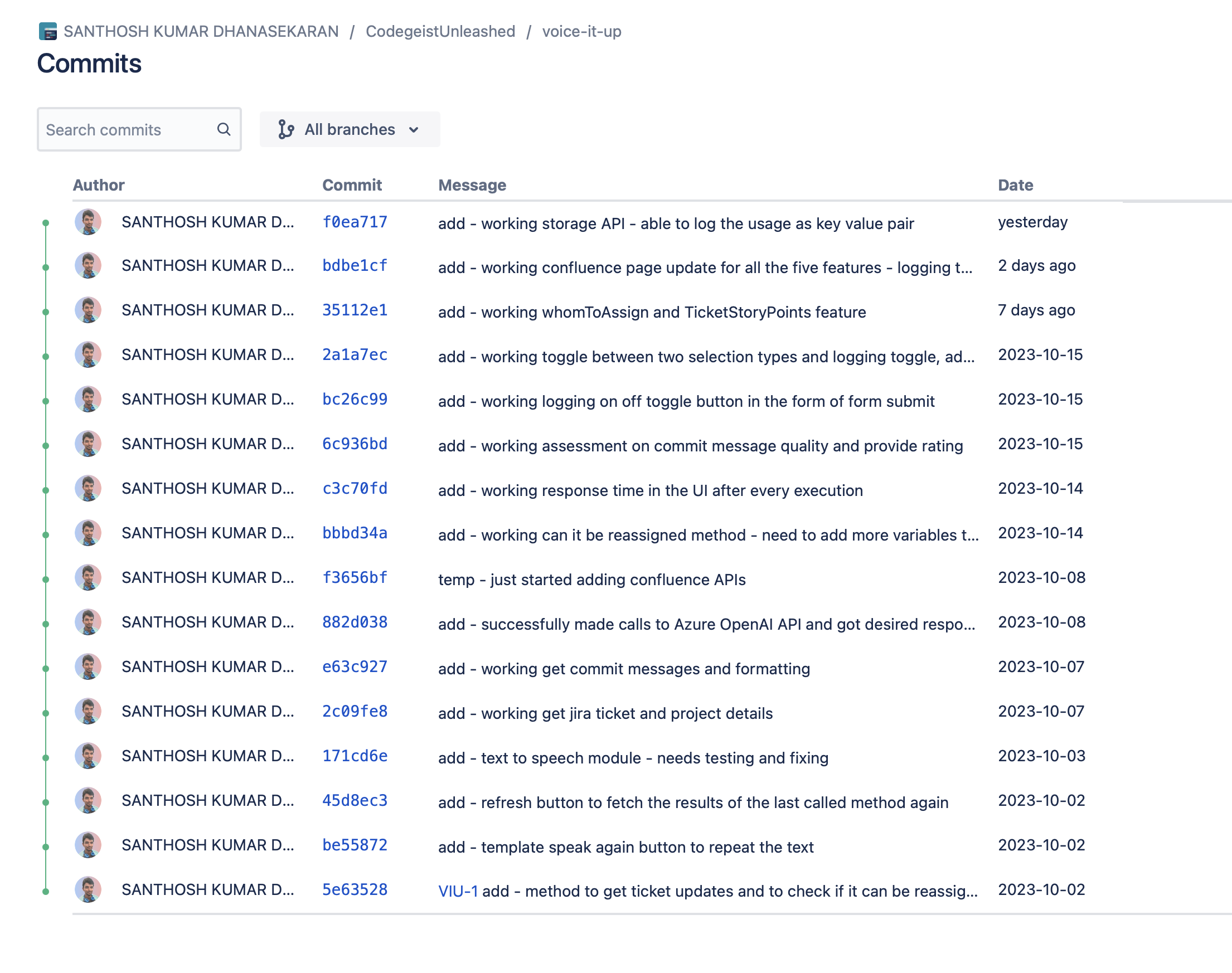Click the search magnifier icon
This screenshot has height=973, width=1232.
coord(224,129)
